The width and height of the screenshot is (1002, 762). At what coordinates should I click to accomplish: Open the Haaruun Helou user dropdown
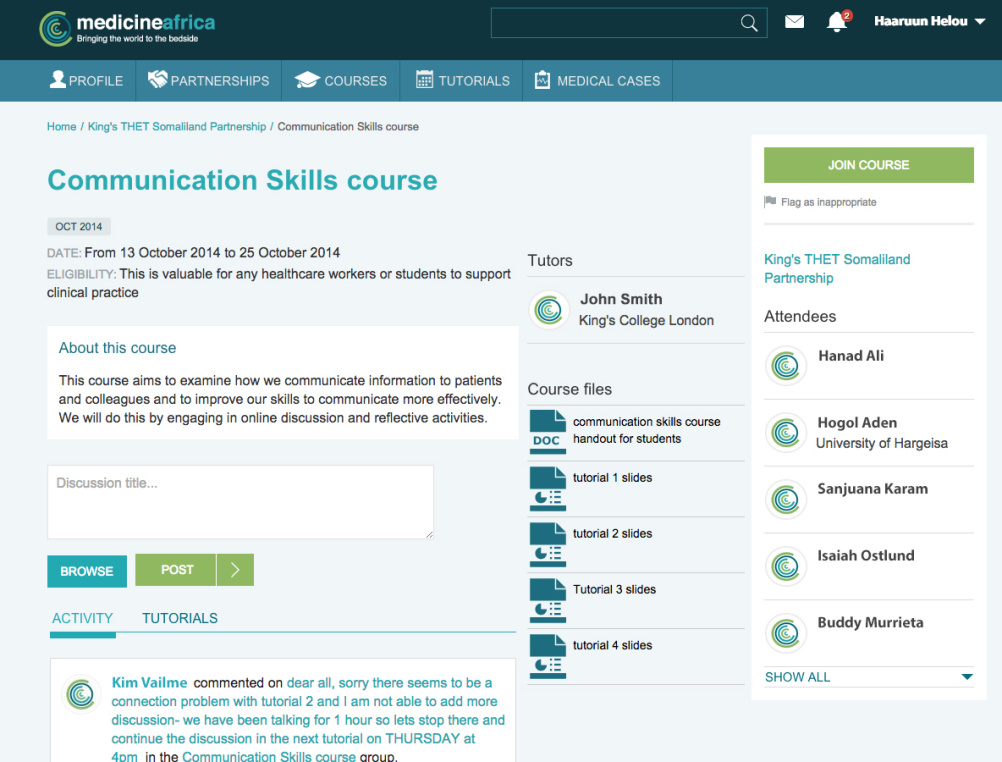tap(929, 21)
